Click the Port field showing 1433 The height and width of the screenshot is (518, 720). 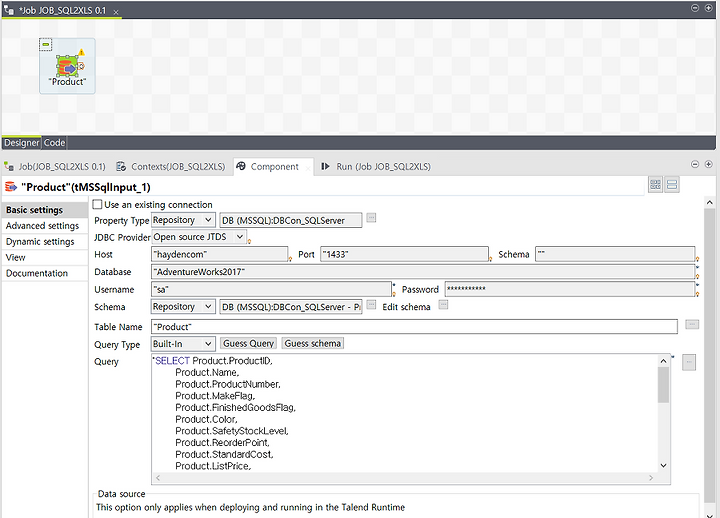[x=404, y=254]
